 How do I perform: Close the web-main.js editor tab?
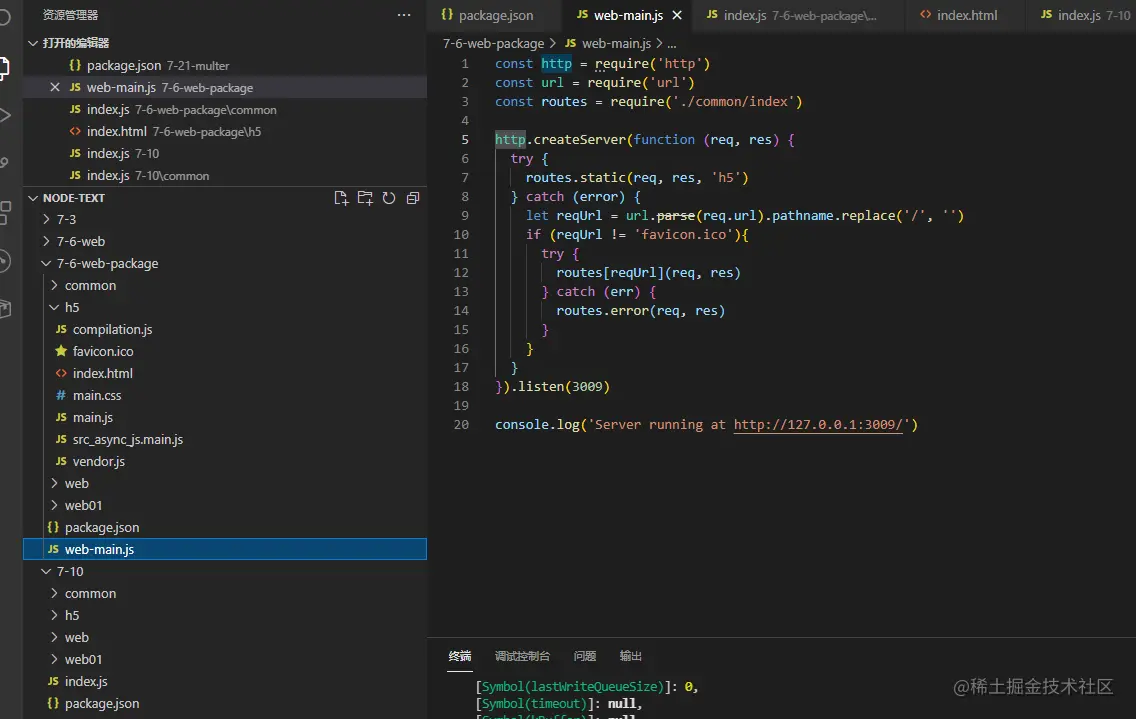point(677,15)
